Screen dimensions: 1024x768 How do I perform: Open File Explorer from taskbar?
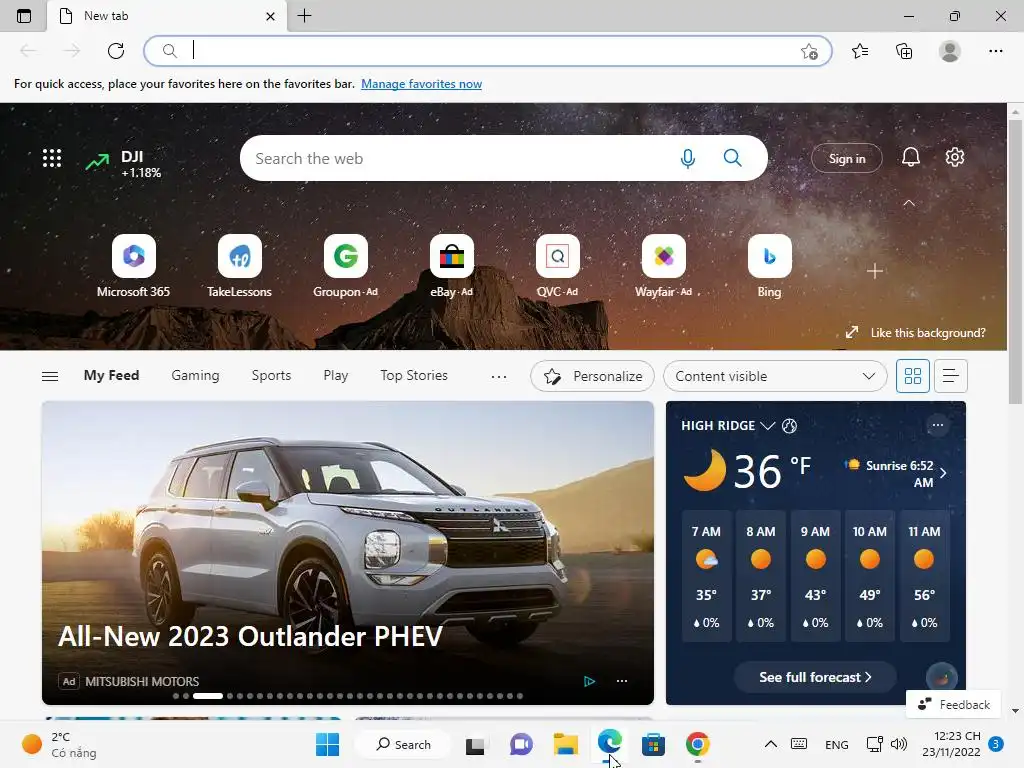pyautogui.click(x=566, y=744)
